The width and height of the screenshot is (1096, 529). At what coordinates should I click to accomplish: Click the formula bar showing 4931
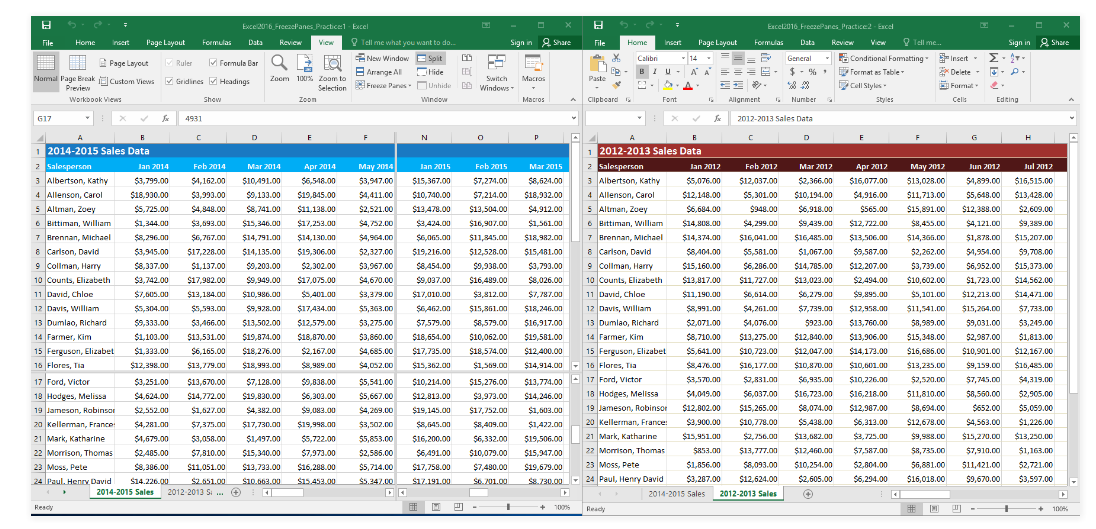pyautogui.click(x=378, y=118)
